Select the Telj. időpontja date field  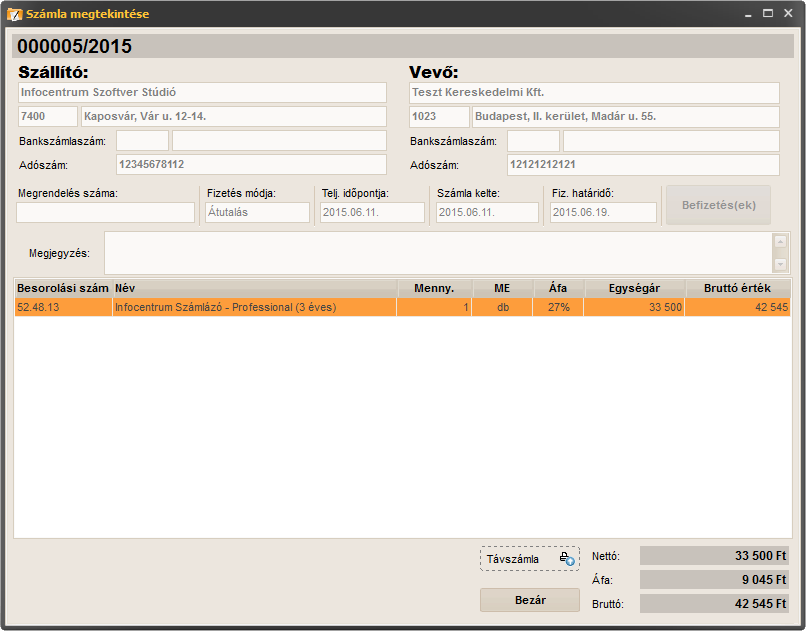[373, 212]
